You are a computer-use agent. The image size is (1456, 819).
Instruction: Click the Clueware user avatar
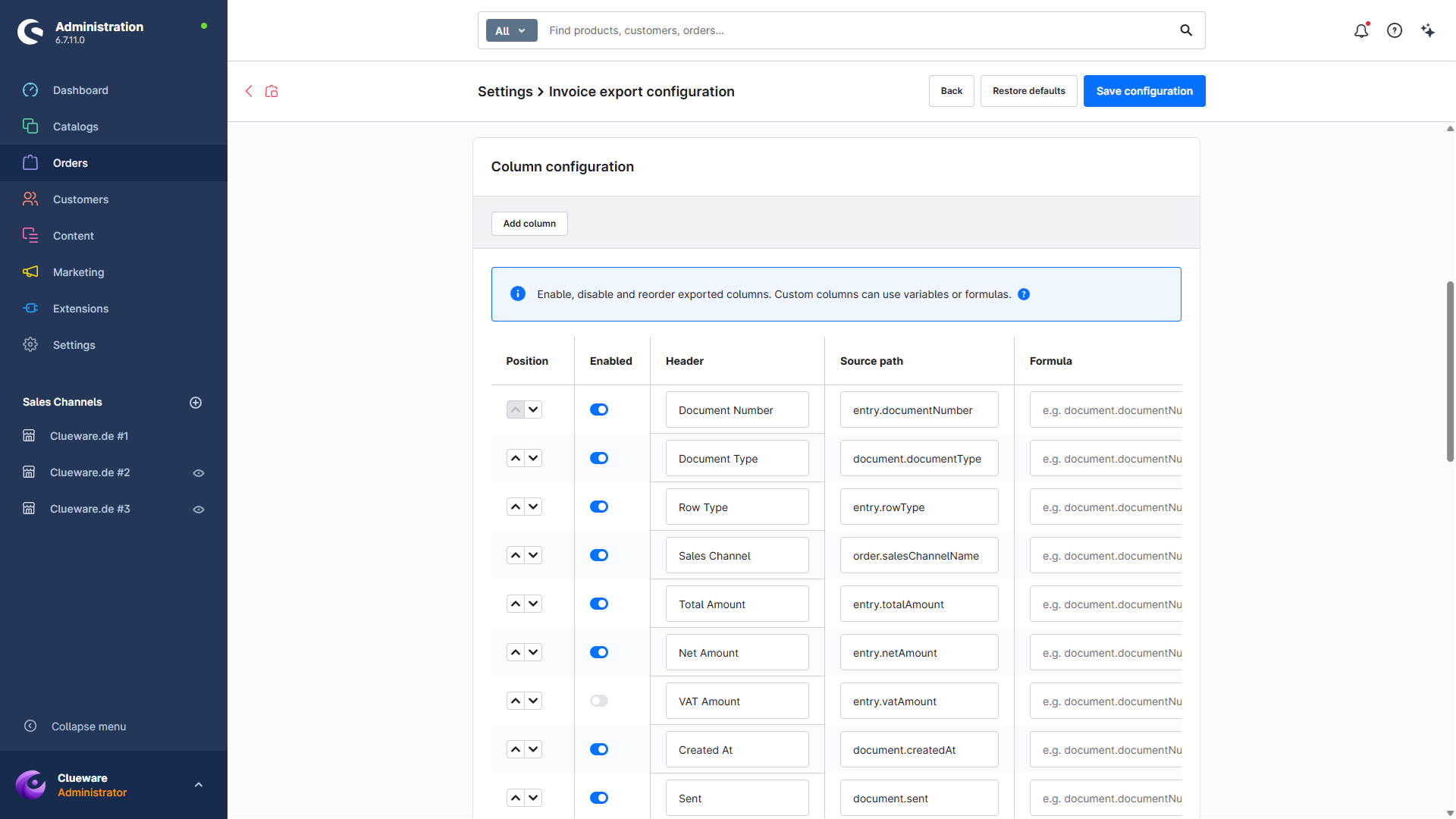tap(31, 785)
